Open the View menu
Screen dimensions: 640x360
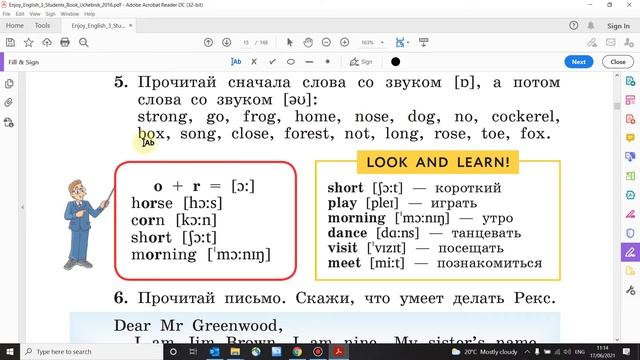point(35,14)
